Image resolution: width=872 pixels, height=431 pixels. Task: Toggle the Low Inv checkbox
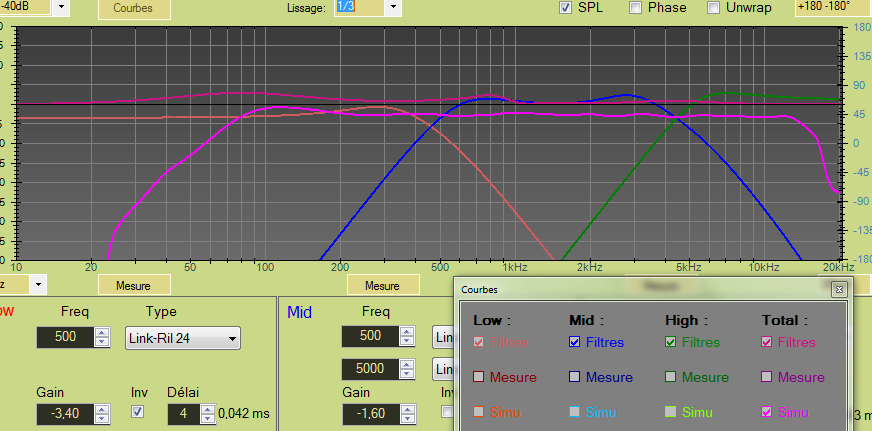tap(139, 412)
